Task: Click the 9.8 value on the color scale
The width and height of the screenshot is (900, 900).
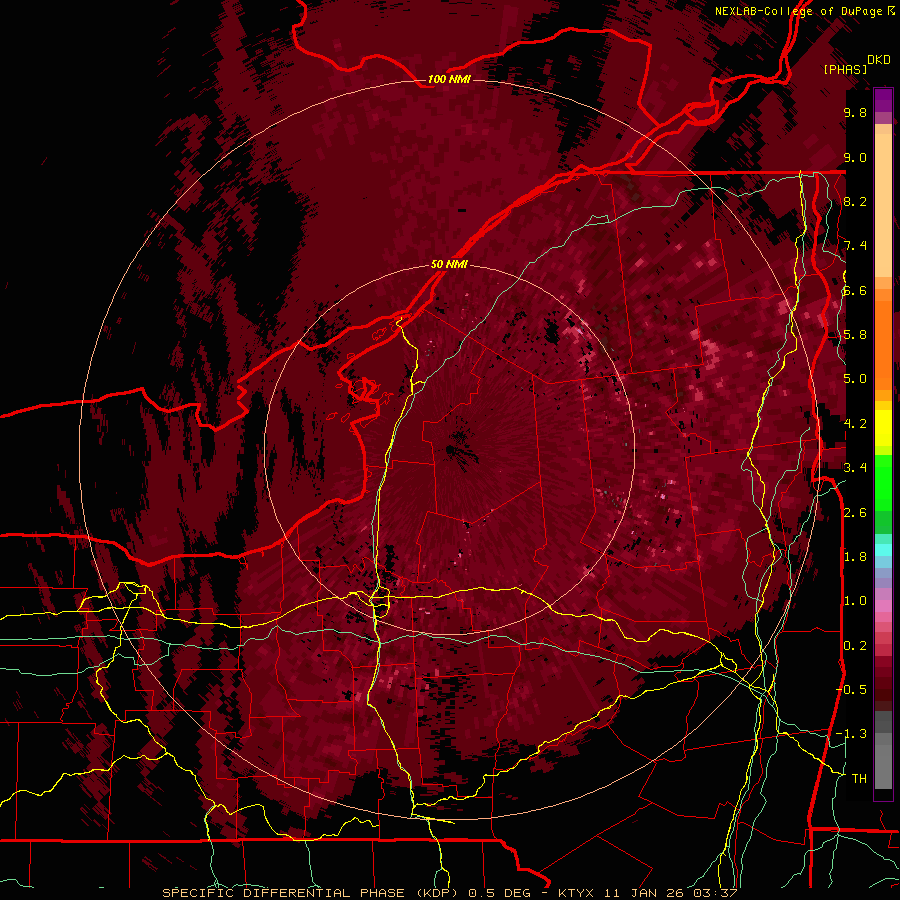Action: (855, 112)
